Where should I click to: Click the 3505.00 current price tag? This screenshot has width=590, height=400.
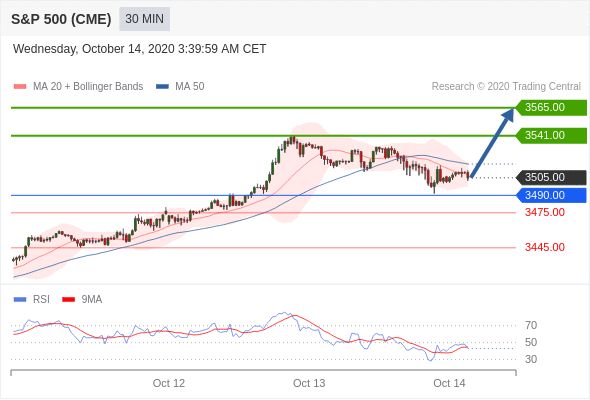pyautogui.click(x=551, y=177)
